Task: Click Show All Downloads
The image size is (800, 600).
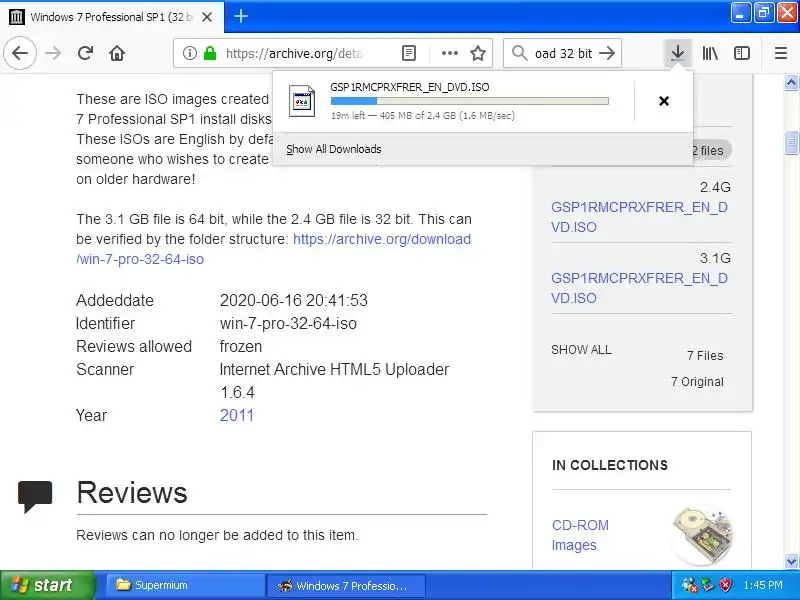Action: (x=334, y=149)
